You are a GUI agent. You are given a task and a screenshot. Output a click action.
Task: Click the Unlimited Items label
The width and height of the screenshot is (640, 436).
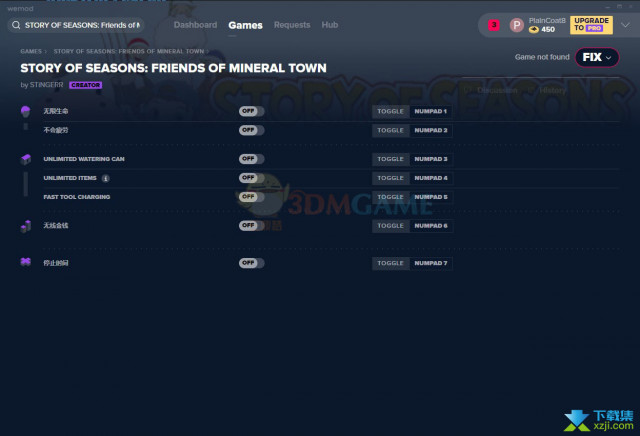(x=70, y=178)
